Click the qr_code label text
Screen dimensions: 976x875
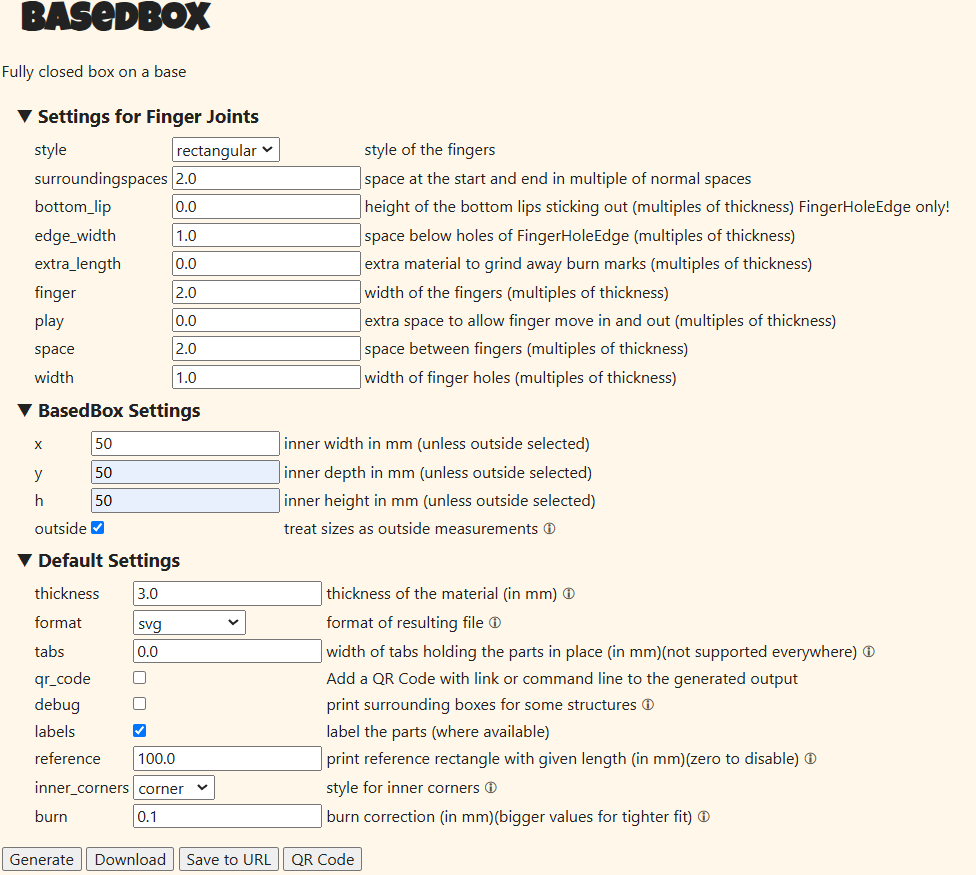click(x=63, y=679)
